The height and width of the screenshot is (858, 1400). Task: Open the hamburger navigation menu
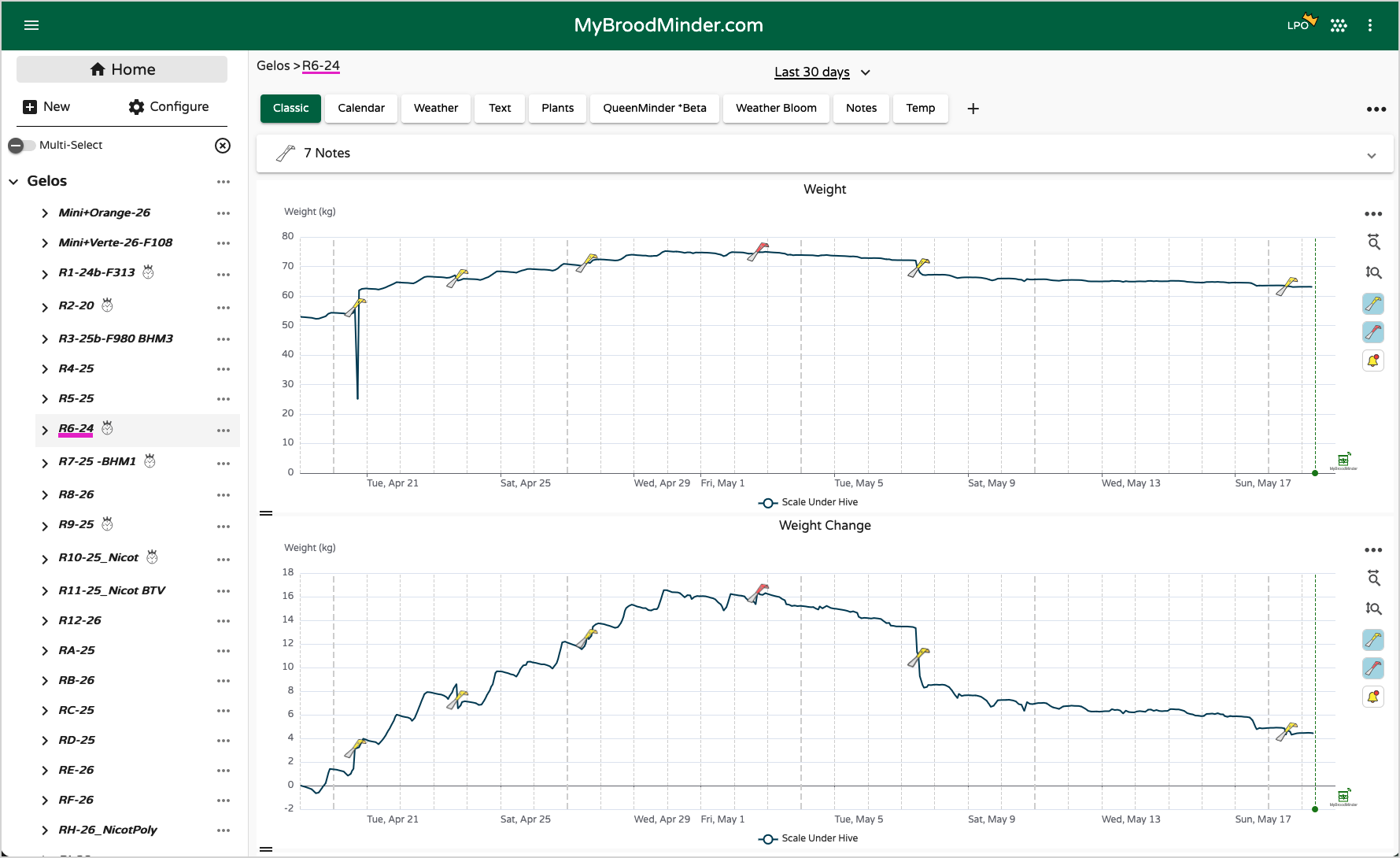[31, 25]
